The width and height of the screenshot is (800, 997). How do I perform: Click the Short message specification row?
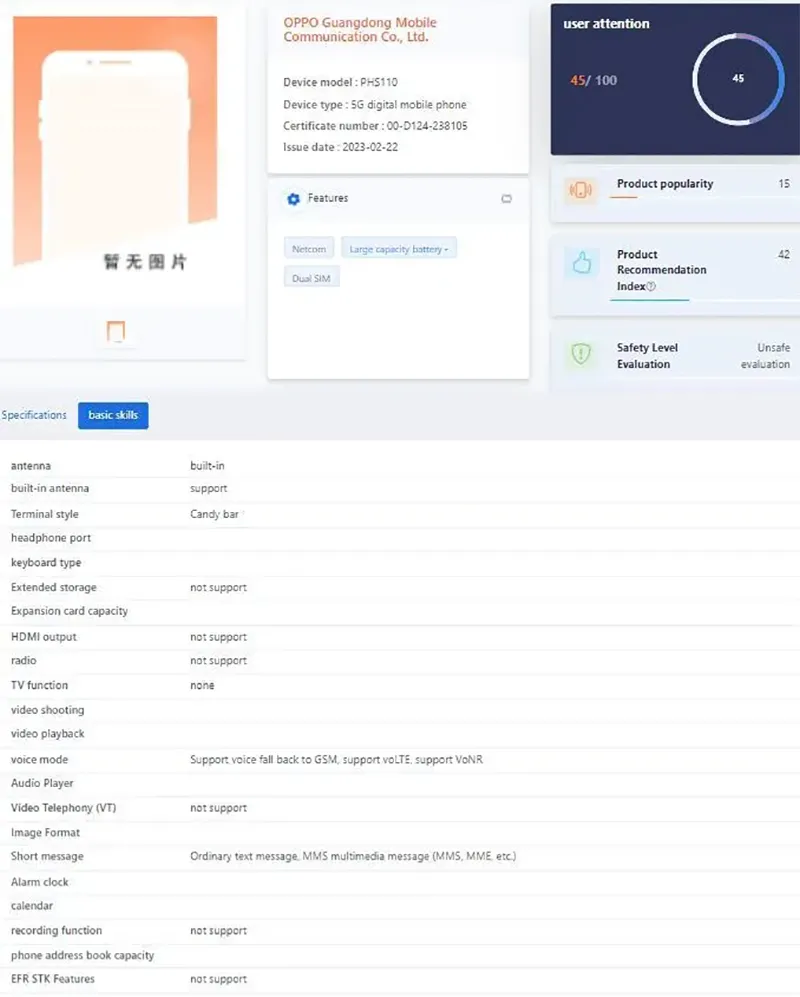pos(352,857)
